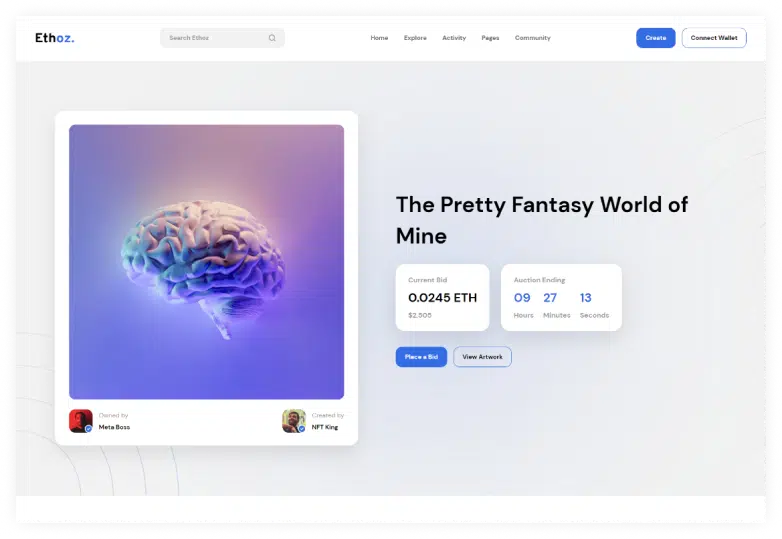Open the brain artwork image
782x539 pixels.
tap(206, 262)
